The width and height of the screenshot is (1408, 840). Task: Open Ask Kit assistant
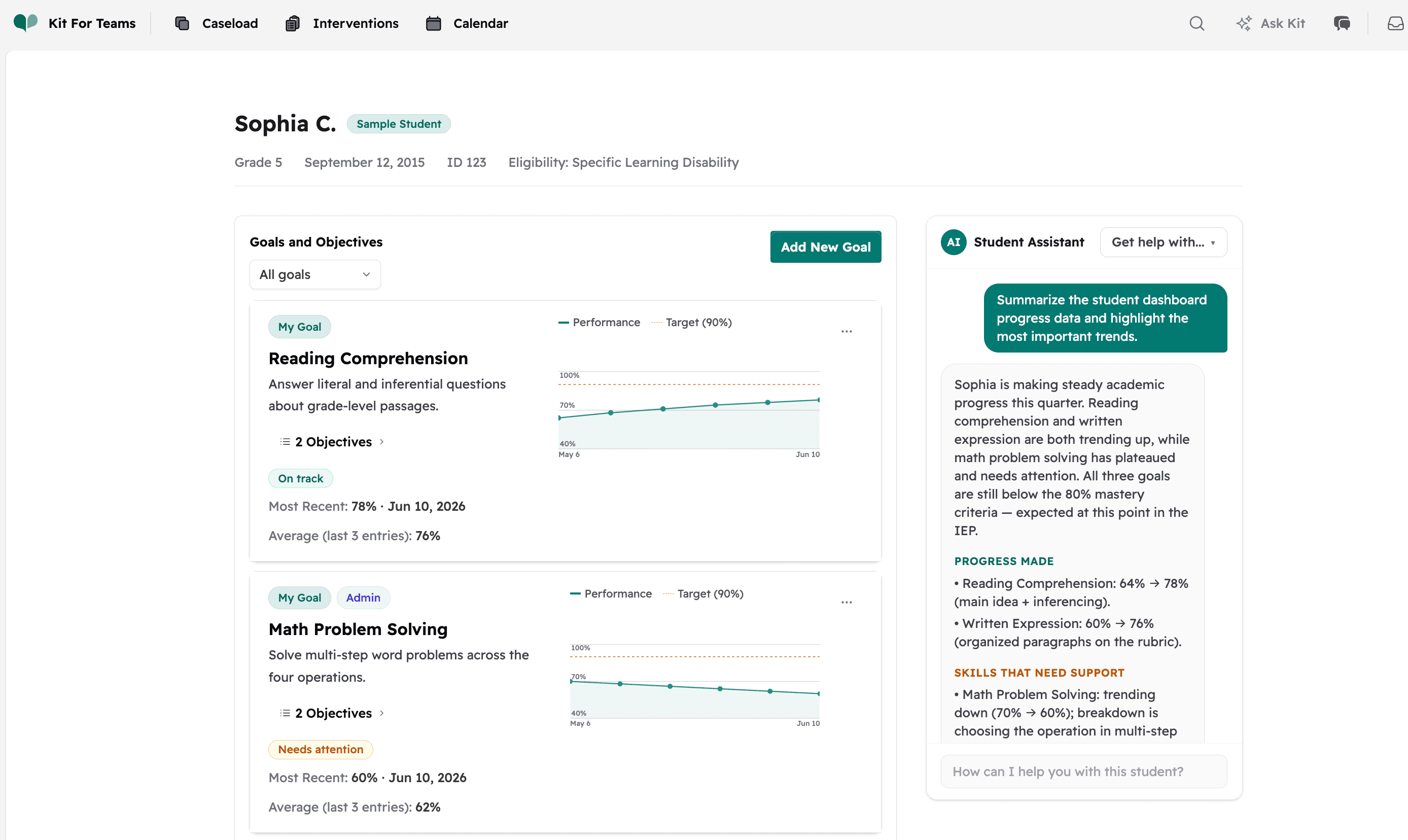coord(1271,23)
